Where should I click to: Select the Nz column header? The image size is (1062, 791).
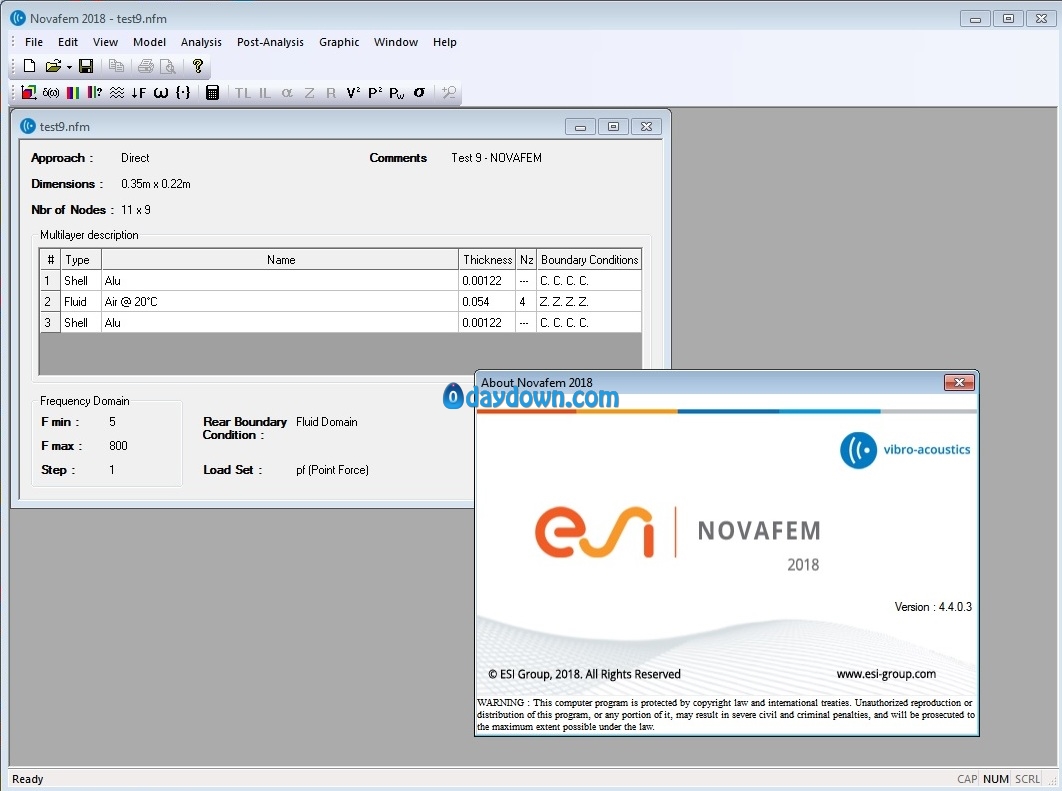pyautogui.click(x=526, y=260)
